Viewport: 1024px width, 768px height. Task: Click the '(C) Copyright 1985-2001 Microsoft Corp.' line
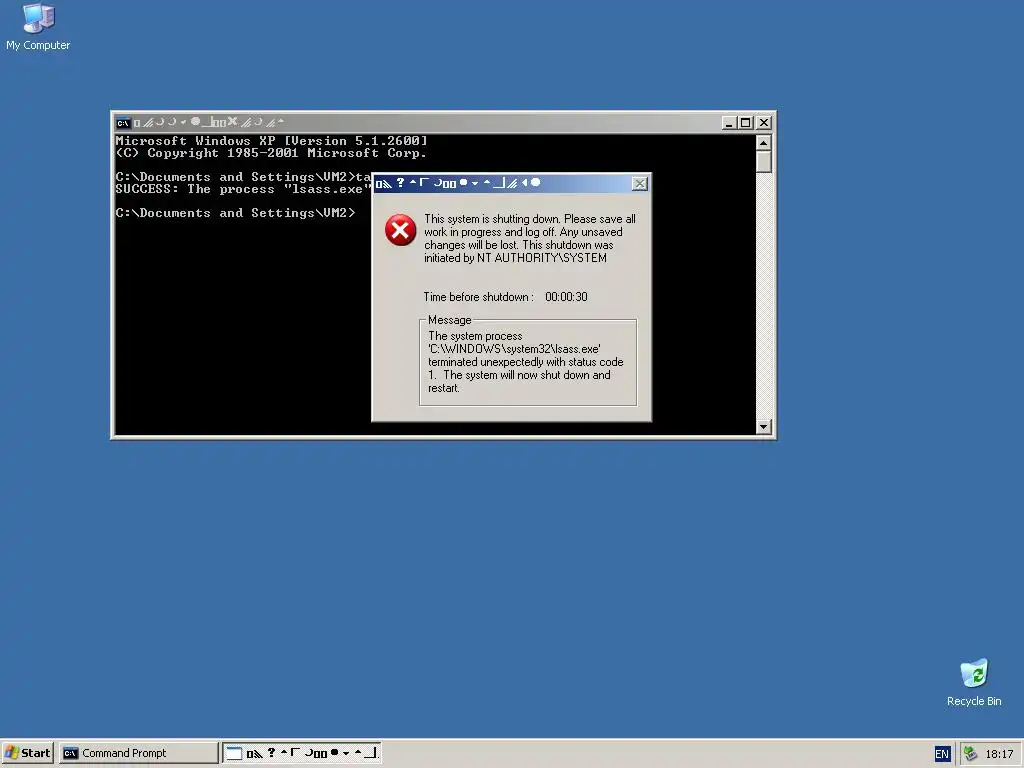[x=271, y=153]
